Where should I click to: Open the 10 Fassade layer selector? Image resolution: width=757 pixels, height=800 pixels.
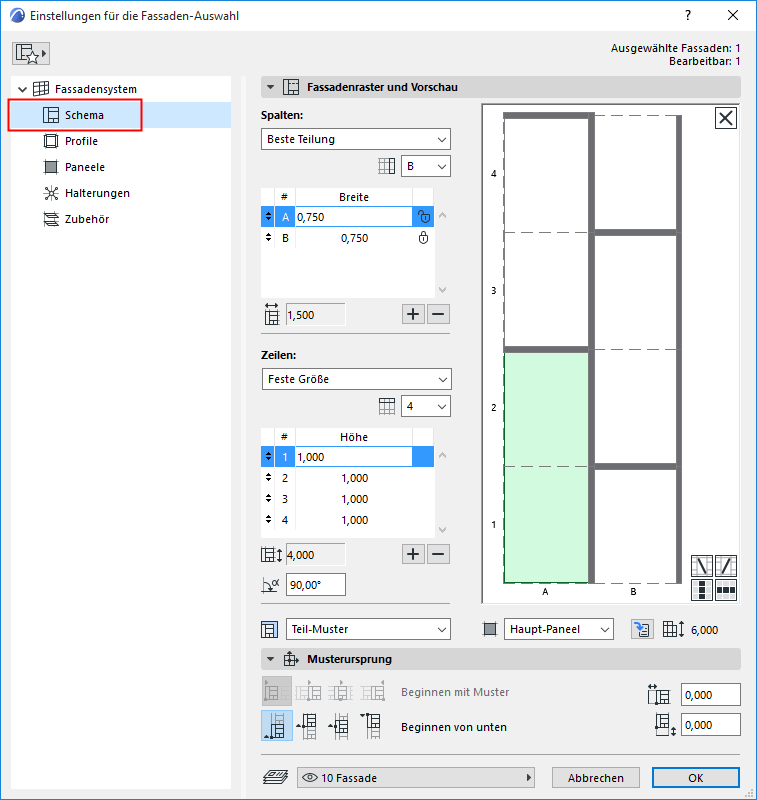(416, 778)
